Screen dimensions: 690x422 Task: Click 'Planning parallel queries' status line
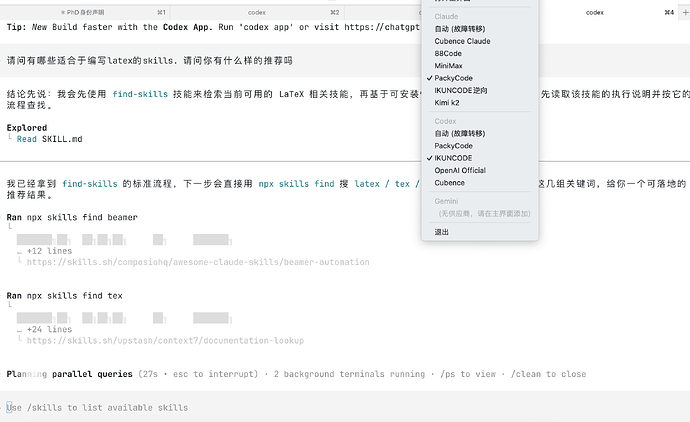[70, 374]
